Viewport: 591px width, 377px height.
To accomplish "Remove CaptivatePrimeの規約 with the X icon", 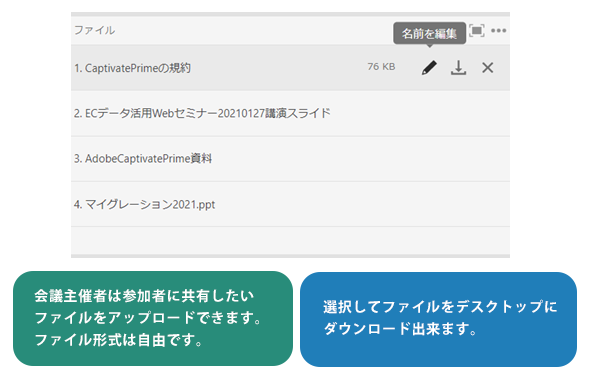I will coord(487,68).
